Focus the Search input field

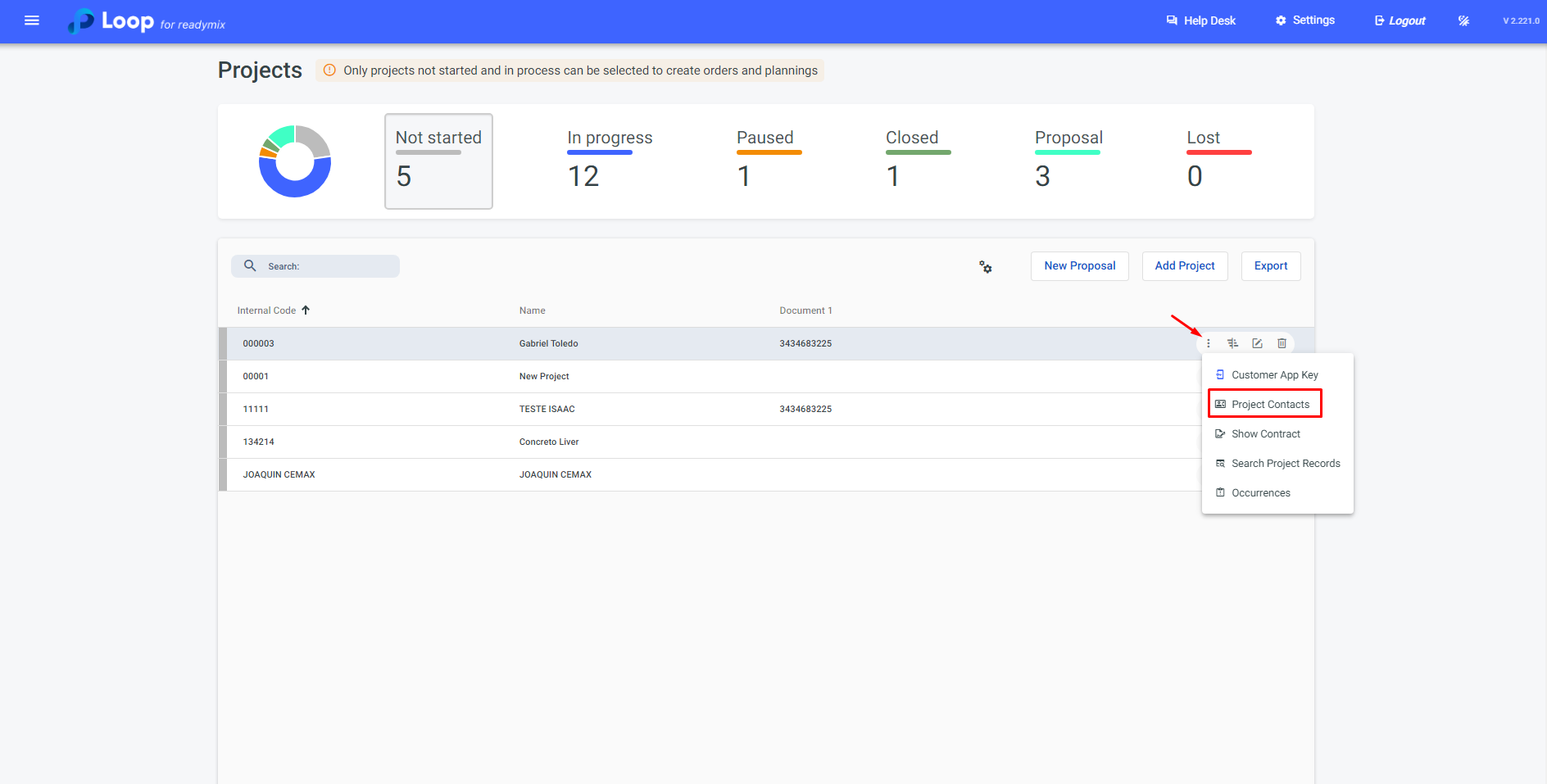pyautogui.click(x=328, y=266)
